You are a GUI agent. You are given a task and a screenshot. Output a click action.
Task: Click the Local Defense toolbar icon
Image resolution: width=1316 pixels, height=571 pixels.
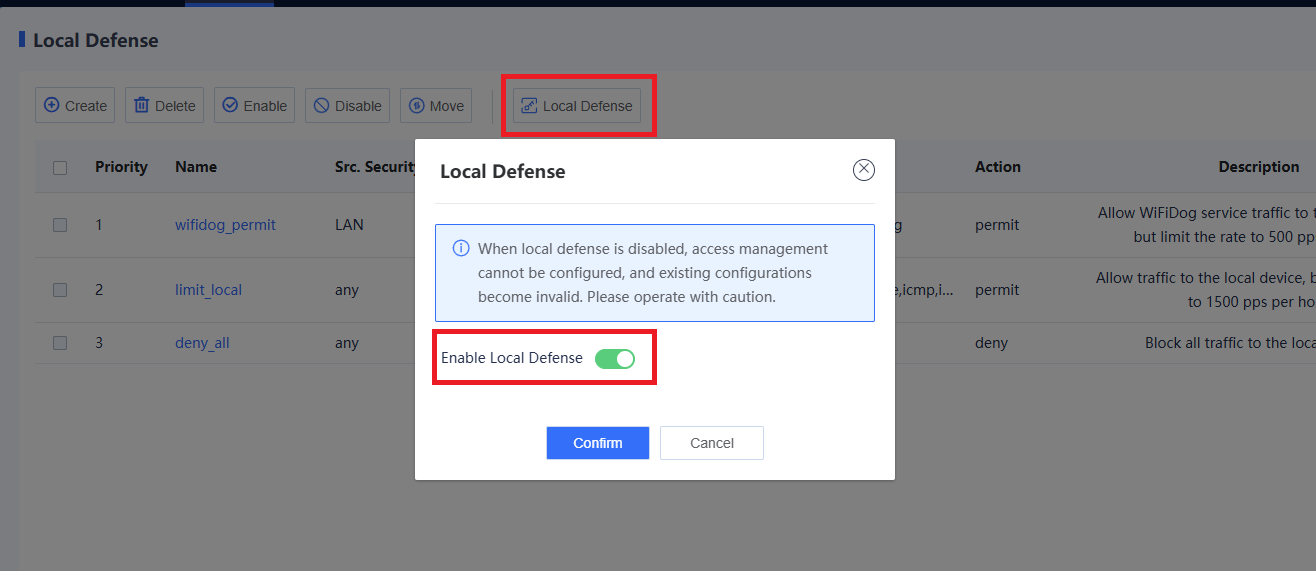click(x=530, y=105)
